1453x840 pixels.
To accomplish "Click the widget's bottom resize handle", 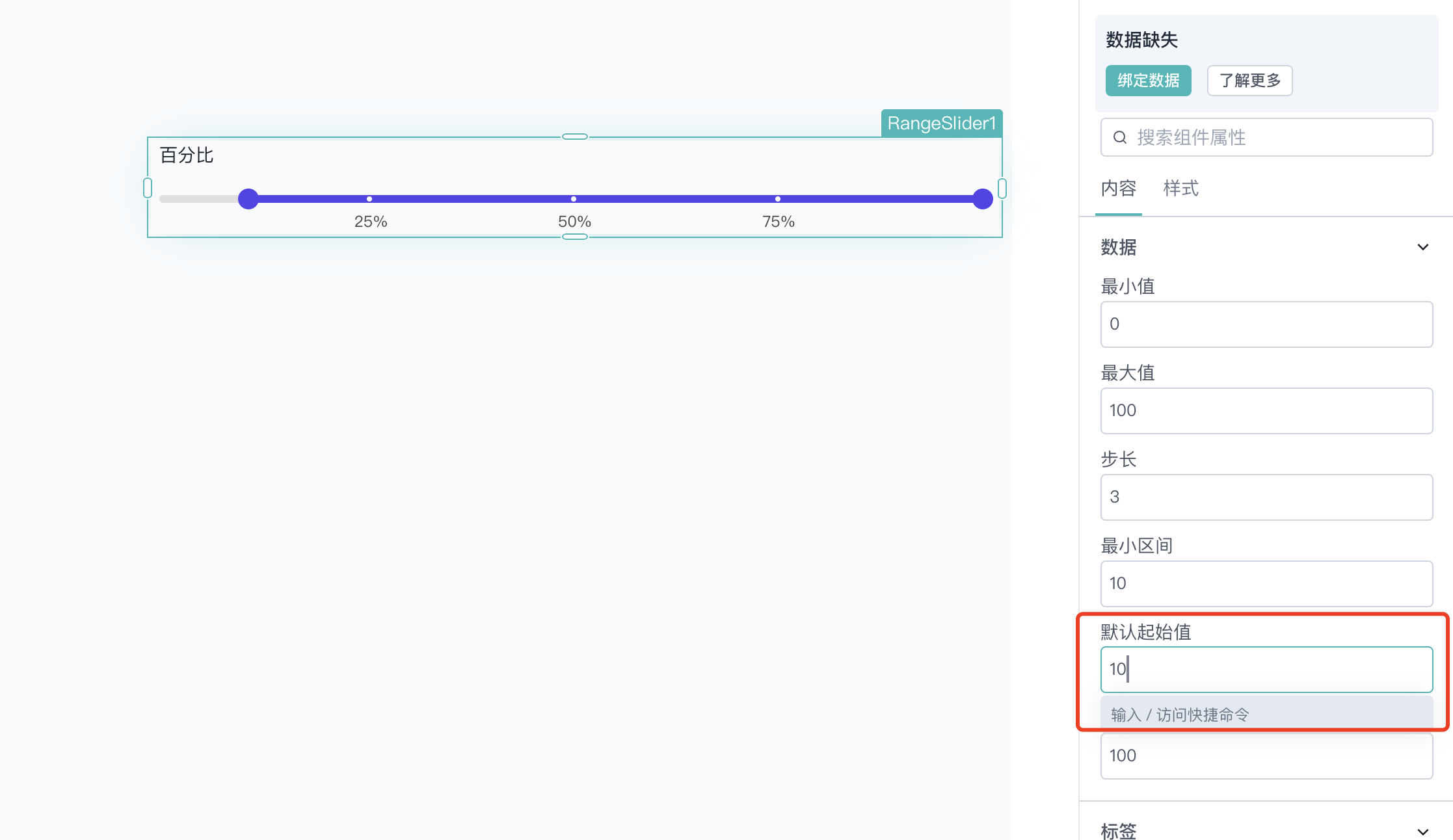I will point(575,237).
